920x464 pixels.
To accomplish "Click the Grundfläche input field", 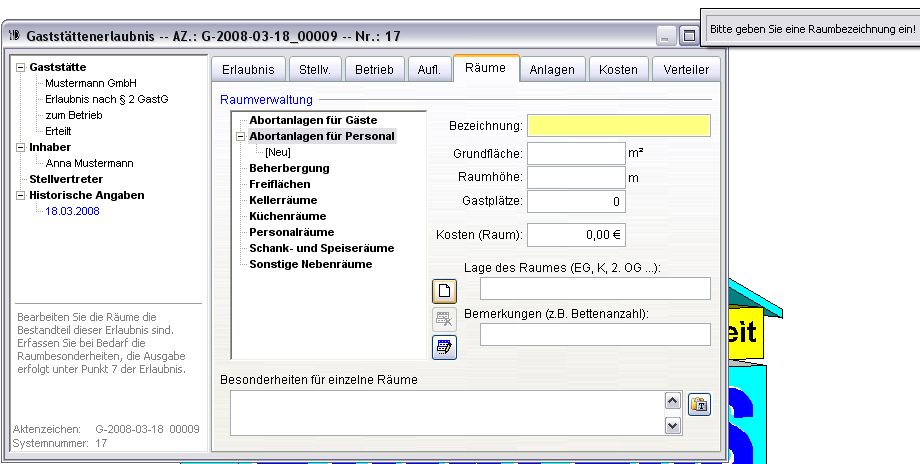I will tap(575, 153).
